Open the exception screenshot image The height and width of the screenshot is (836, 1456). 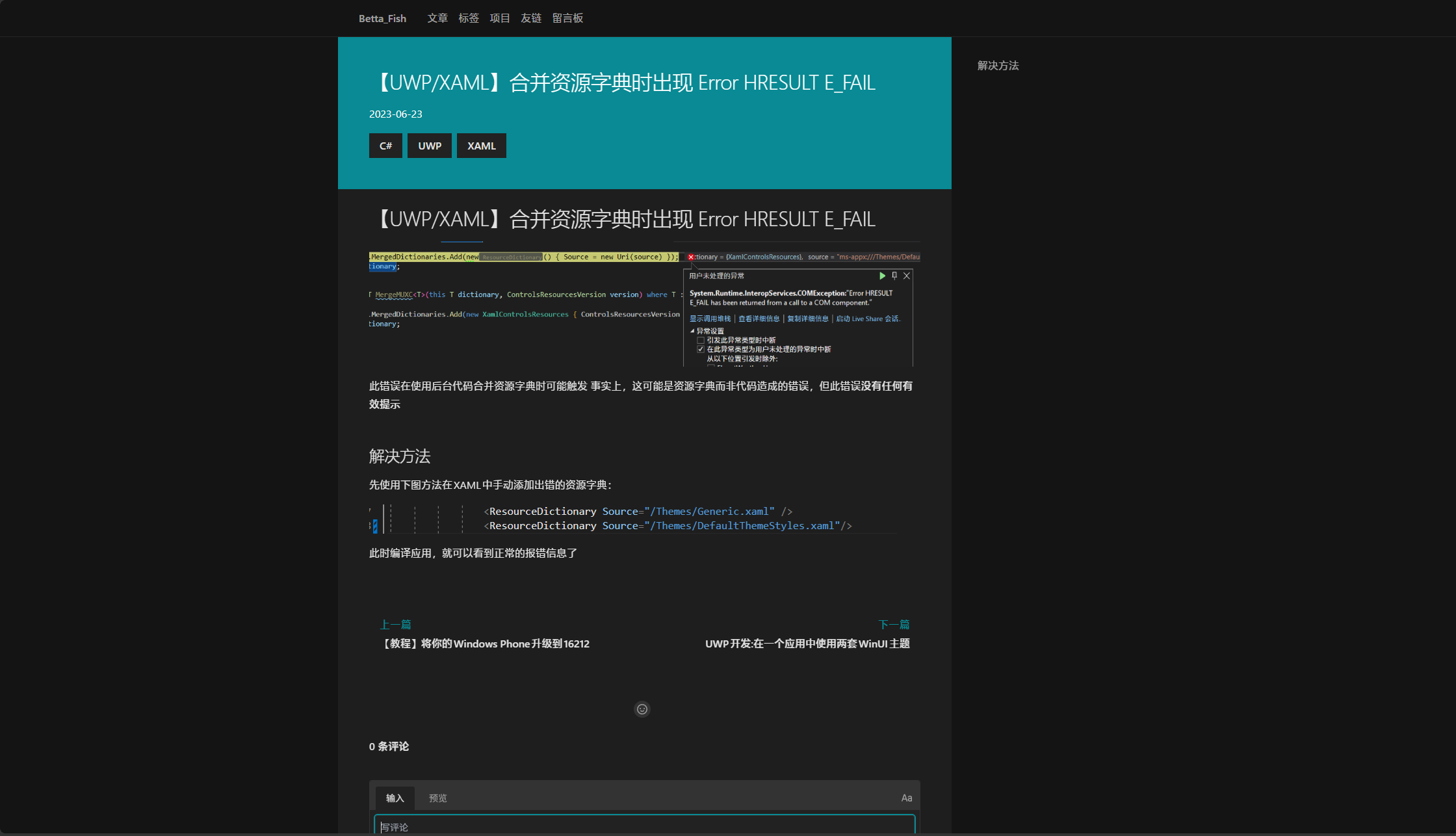click(x=644, y=309)
